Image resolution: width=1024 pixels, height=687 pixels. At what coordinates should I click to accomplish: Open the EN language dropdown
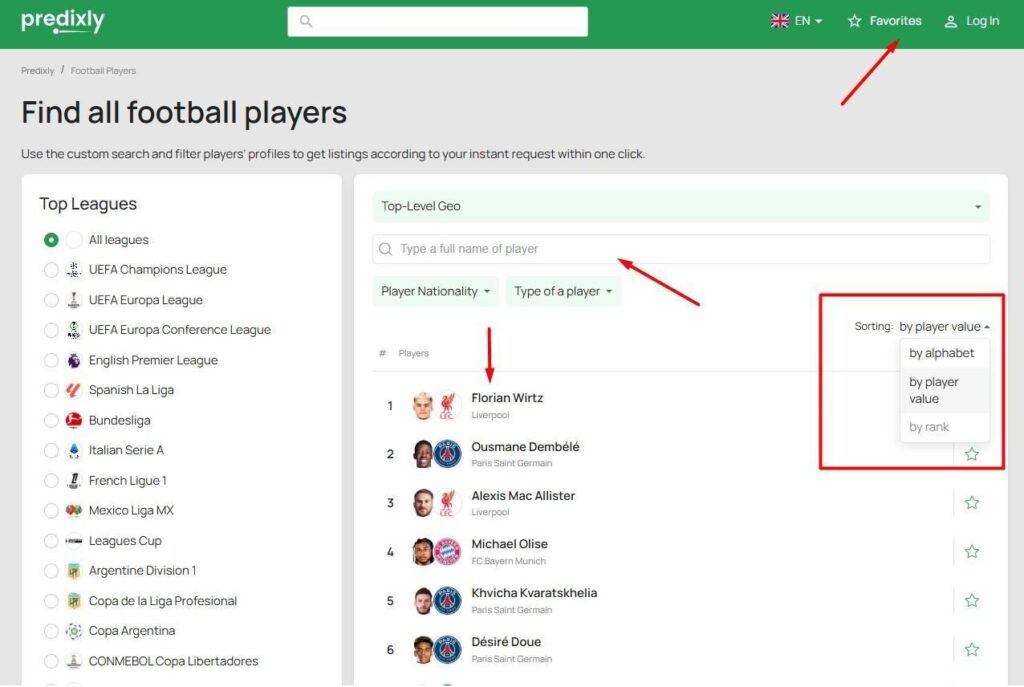pyautogui.click(x=797, y=21)
